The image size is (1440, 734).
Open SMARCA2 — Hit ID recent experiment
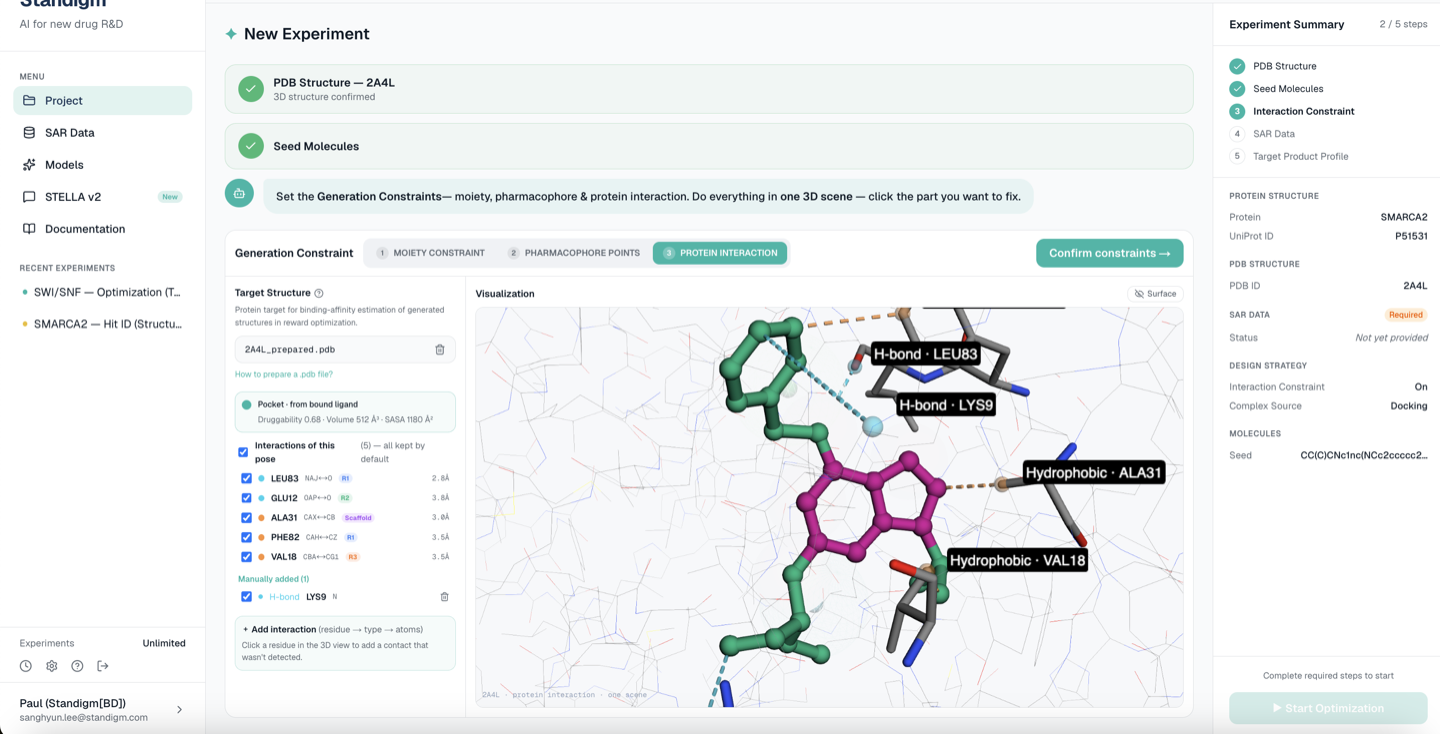point(102,324)
